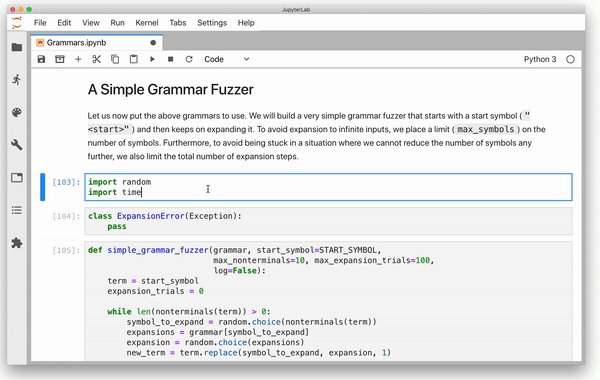Click inside the import random cell editor
Viewport: 600px width, 380px height.
click(328, 187)
